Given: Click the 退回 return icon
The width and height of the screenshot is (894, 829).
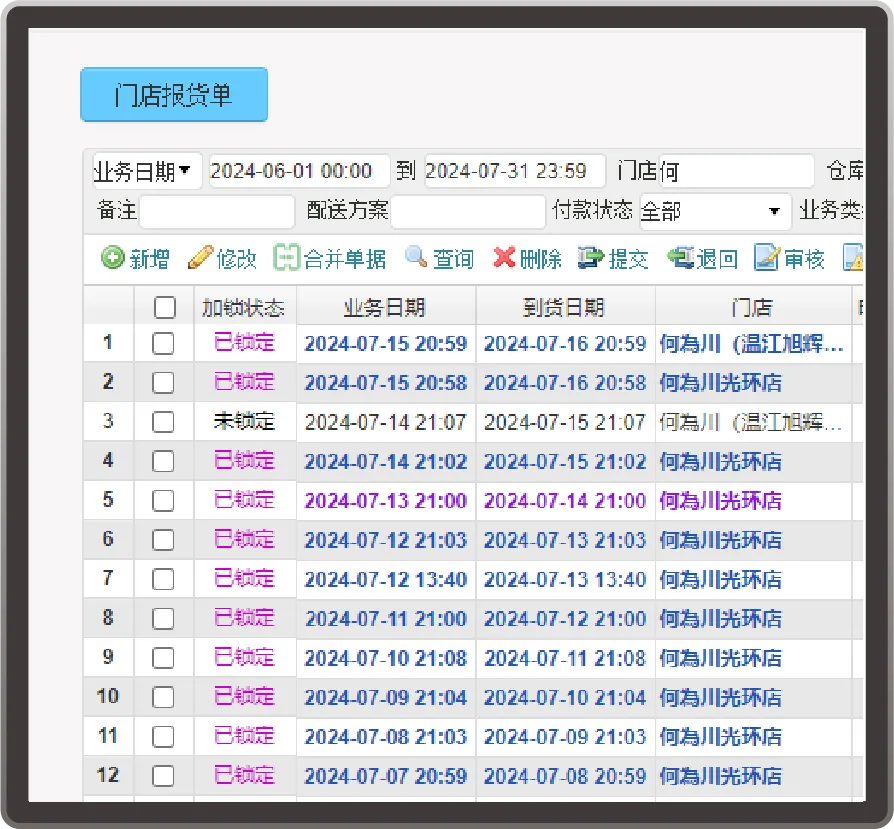Looking at the screenshot, I should pos(680,257).
